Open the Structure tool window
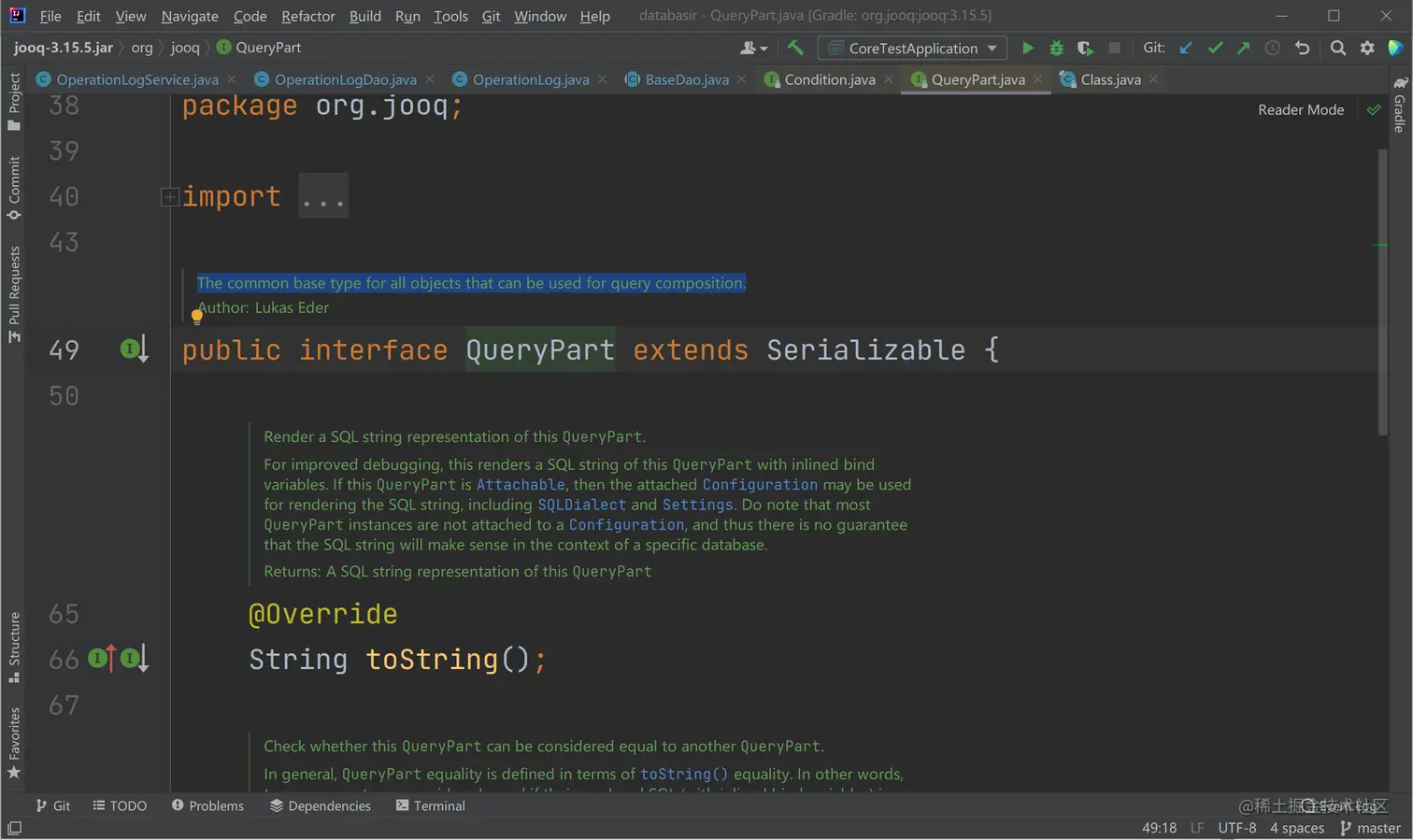 14,647
